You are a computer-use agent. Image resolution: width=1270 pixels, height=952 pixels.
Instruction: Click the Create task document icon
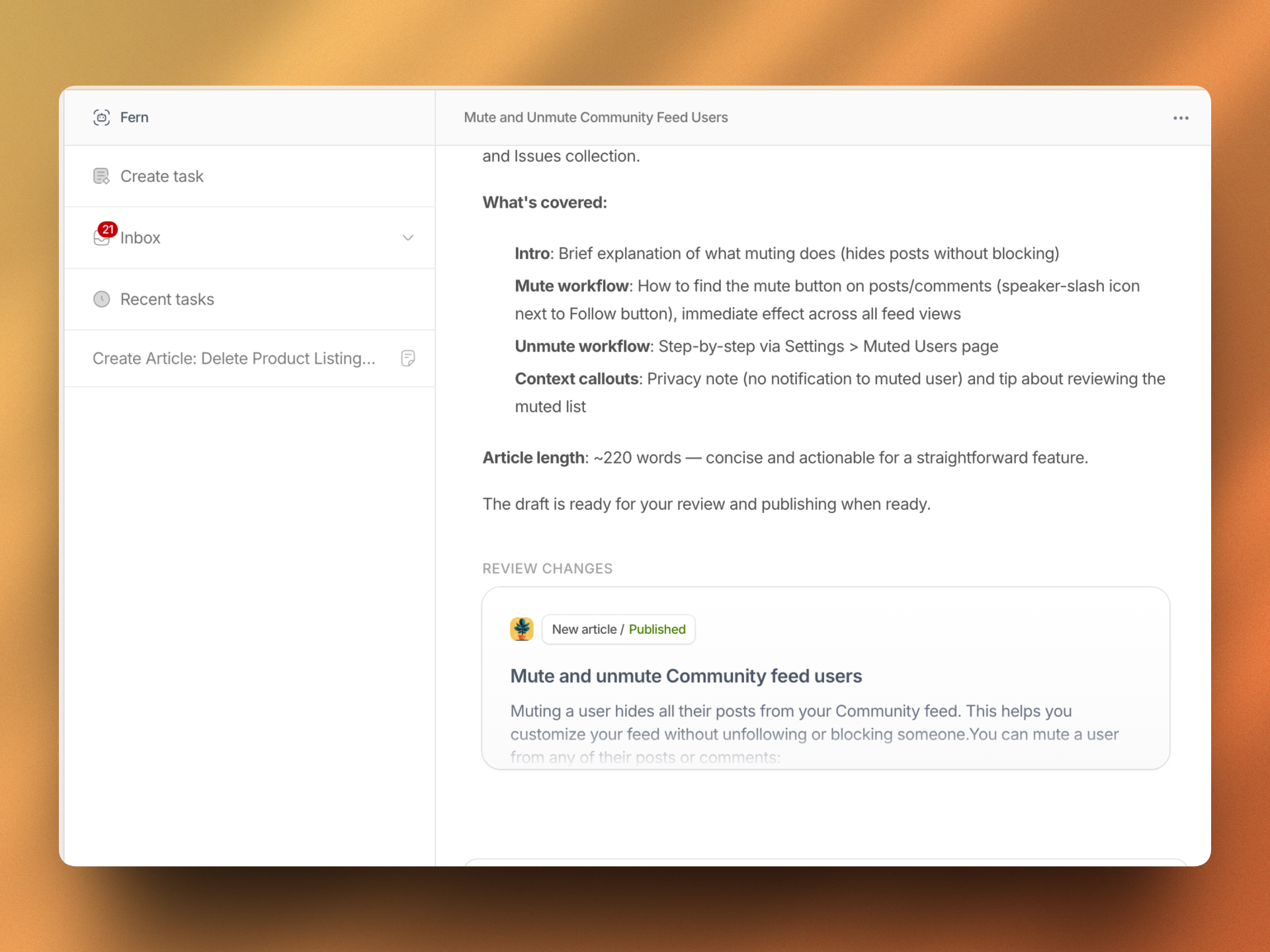pyautogui.click(x=101, y=176)
